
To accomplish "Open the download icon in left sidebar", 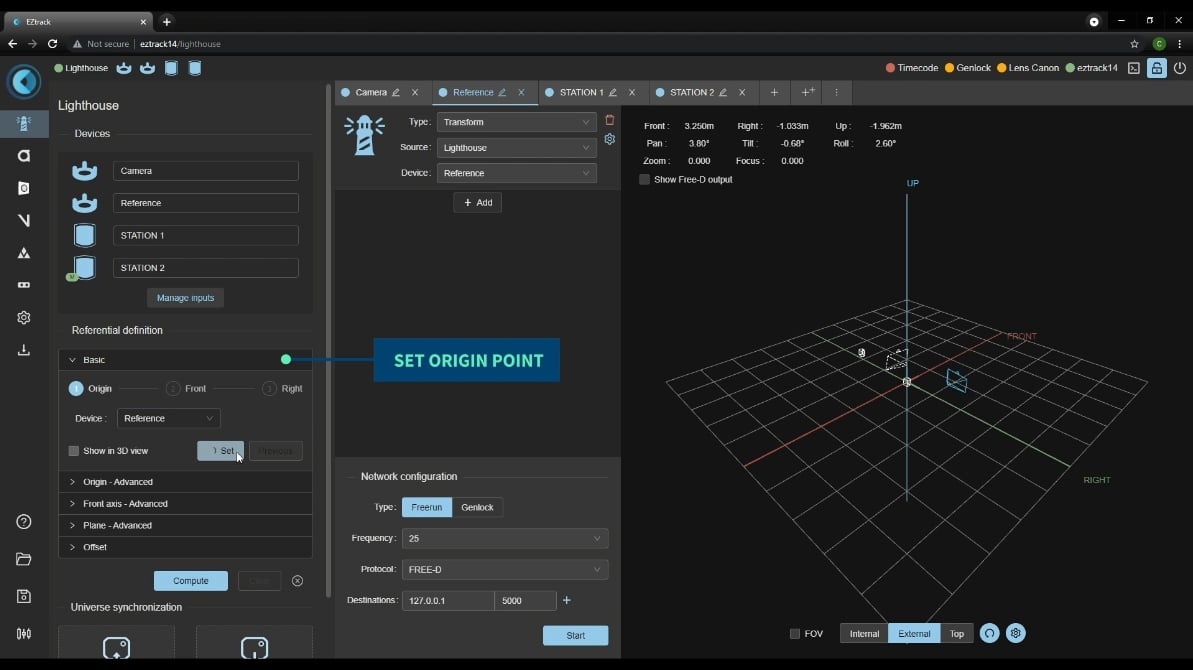I will pyautogui.click(x=24, y=350).
